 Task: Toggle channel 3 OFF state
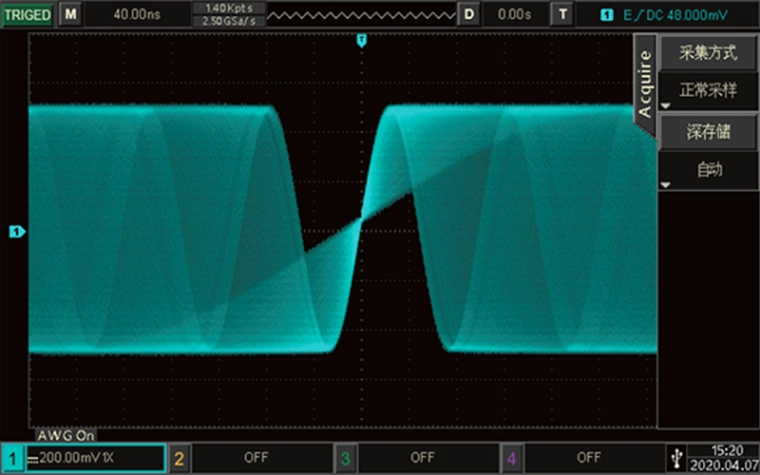tap(422, 458)
